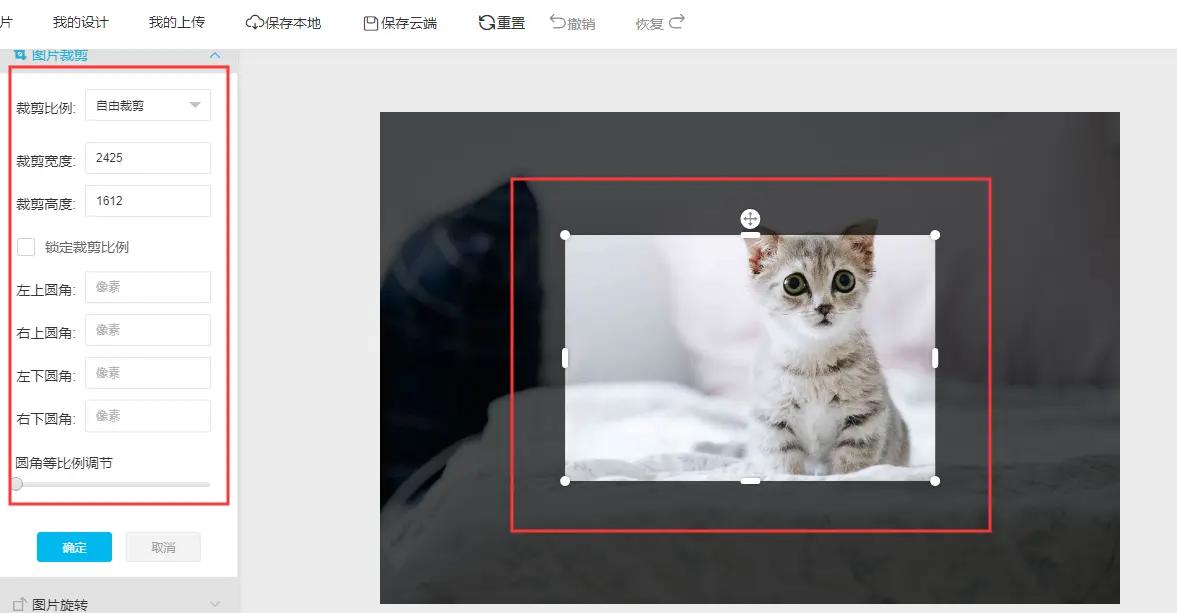
Task: Click the 图片旋转 rotate icon
Action: click(20, 604)
